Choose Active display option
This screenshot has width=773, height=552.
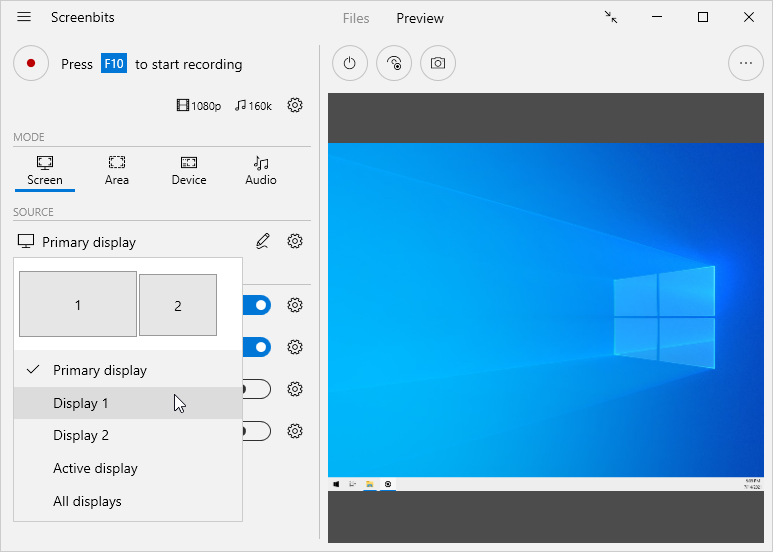(x=128, y=468)
